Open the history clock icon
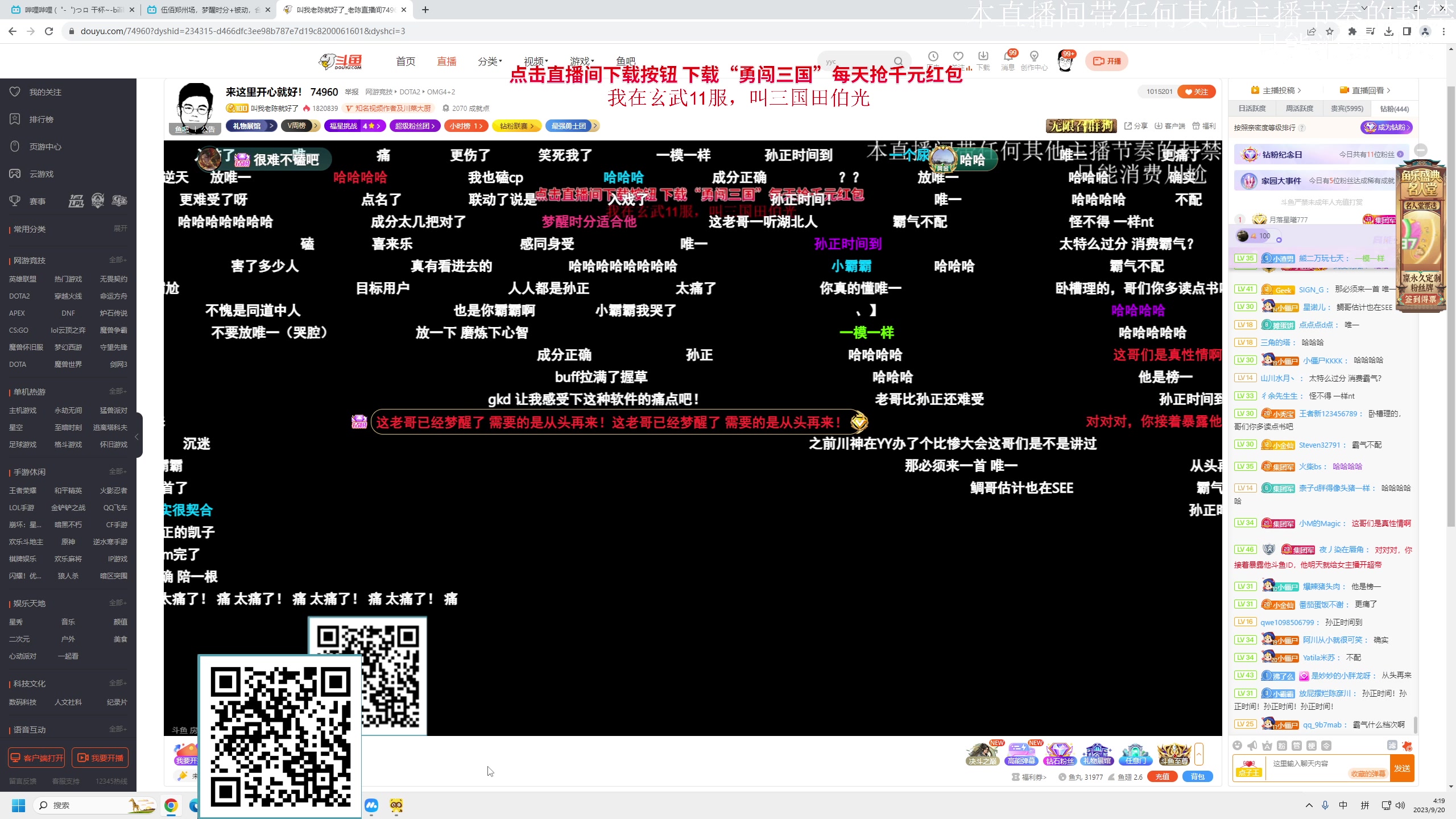 pos(933,56)
